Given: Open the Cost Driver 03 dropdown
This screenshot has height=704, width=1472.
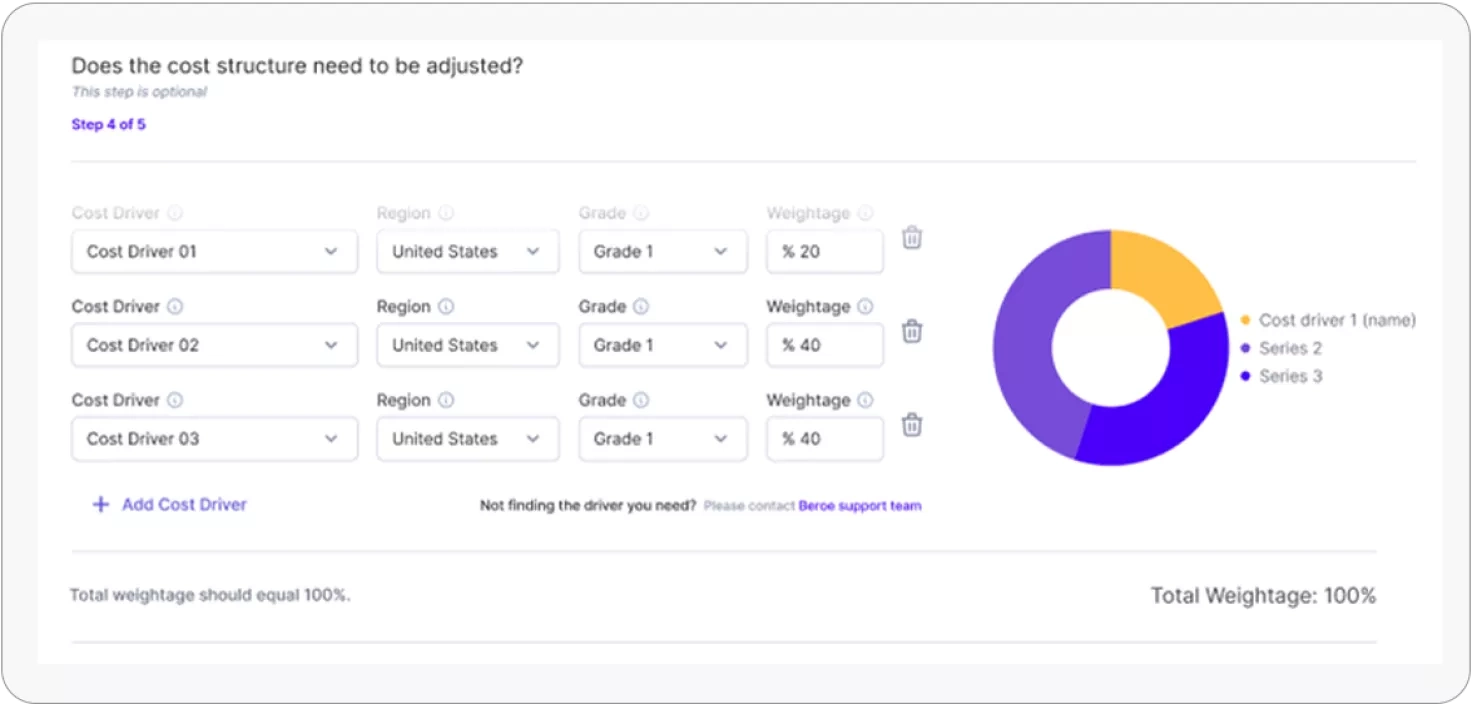Looking at the screenshot, I should (214, 439).
